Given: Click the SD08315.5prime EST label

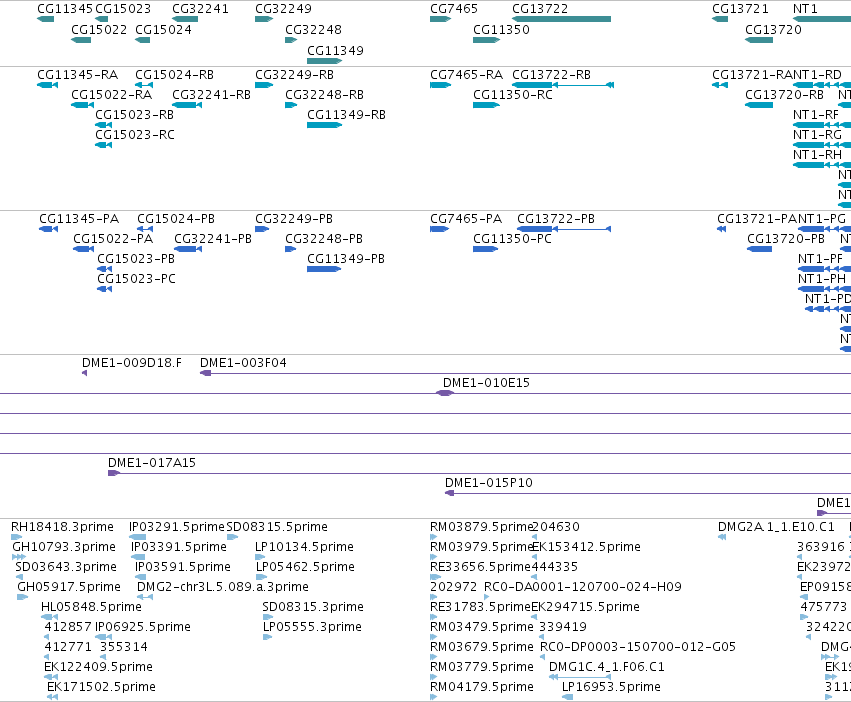Looking at the screenshot, I should click(x=277, y=527).
